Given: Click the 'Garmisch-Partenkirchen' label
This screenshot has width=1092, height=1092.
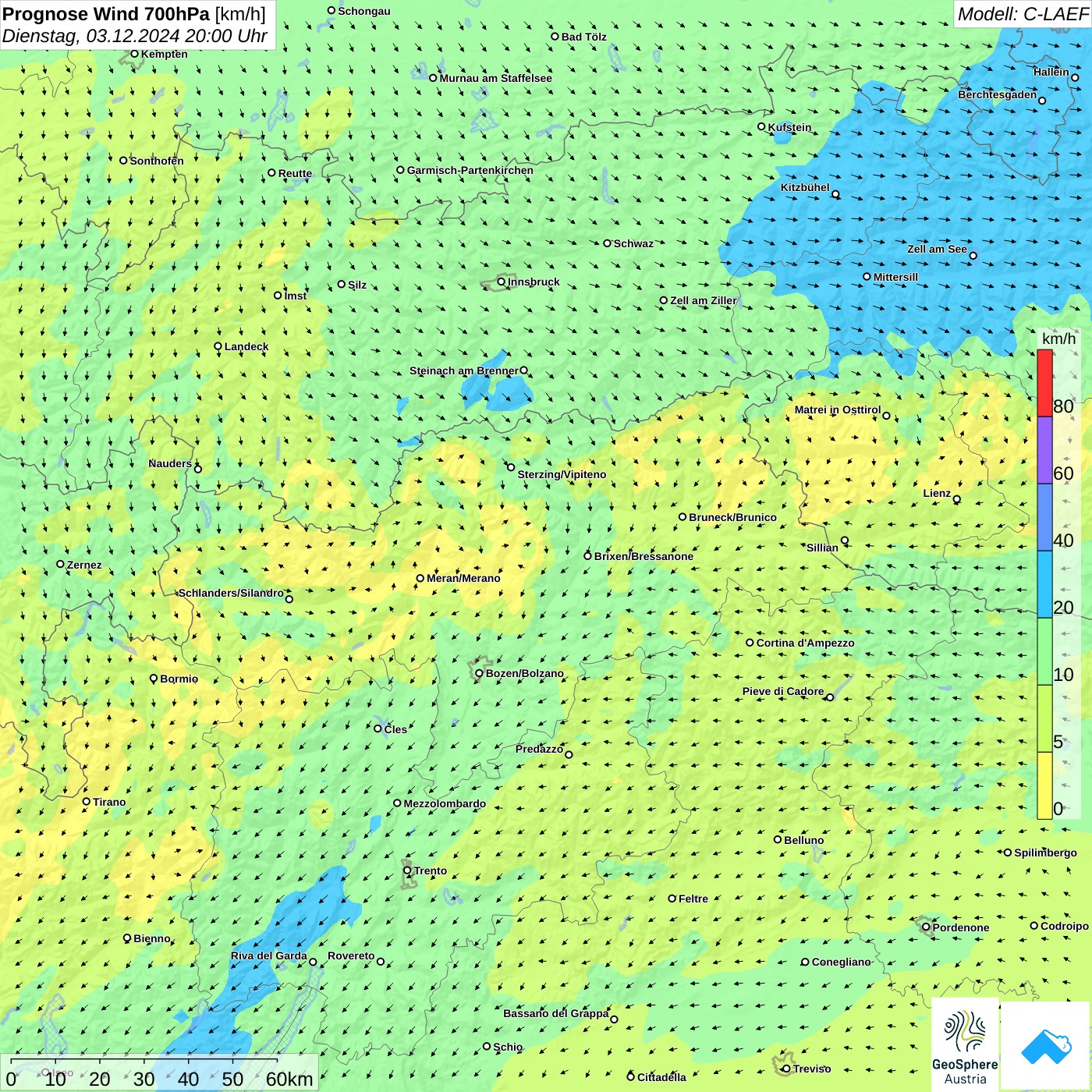Looking at the screenshot, I should point(470,170).
